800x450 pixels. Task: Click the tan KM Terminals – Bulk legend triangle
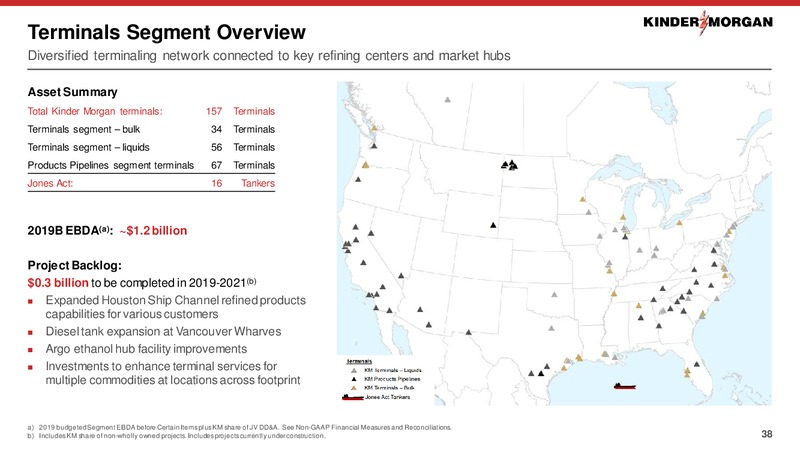354,388
